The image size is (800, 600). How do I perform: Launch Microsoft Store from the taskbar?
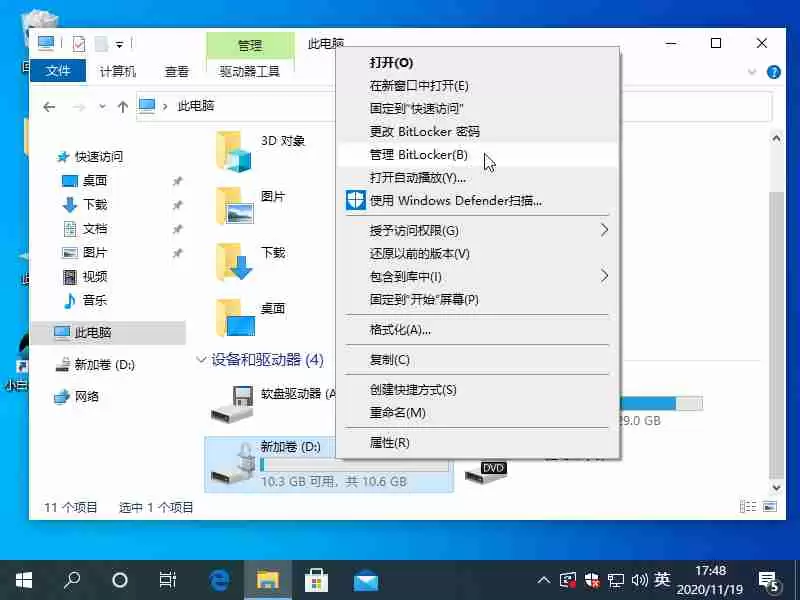316,578
